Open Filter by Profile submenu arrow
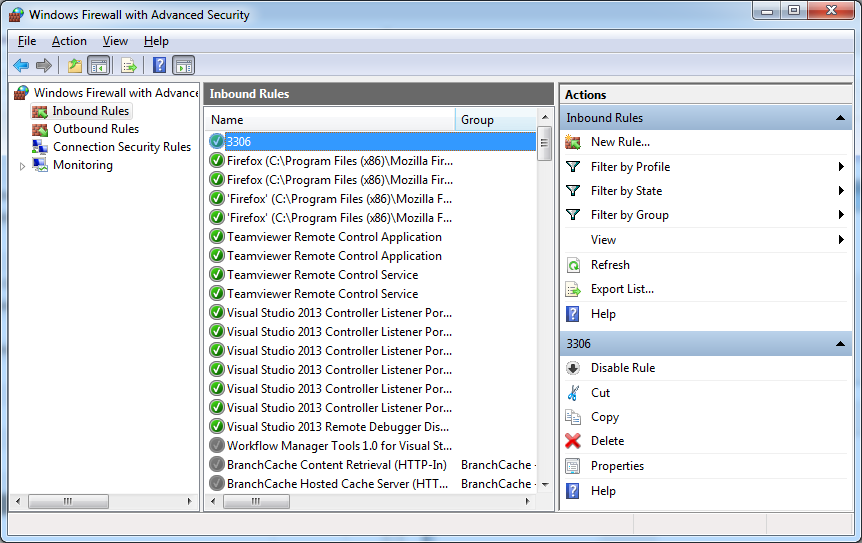This screenshot has height=543, width=862. click(x=841, y=167)
